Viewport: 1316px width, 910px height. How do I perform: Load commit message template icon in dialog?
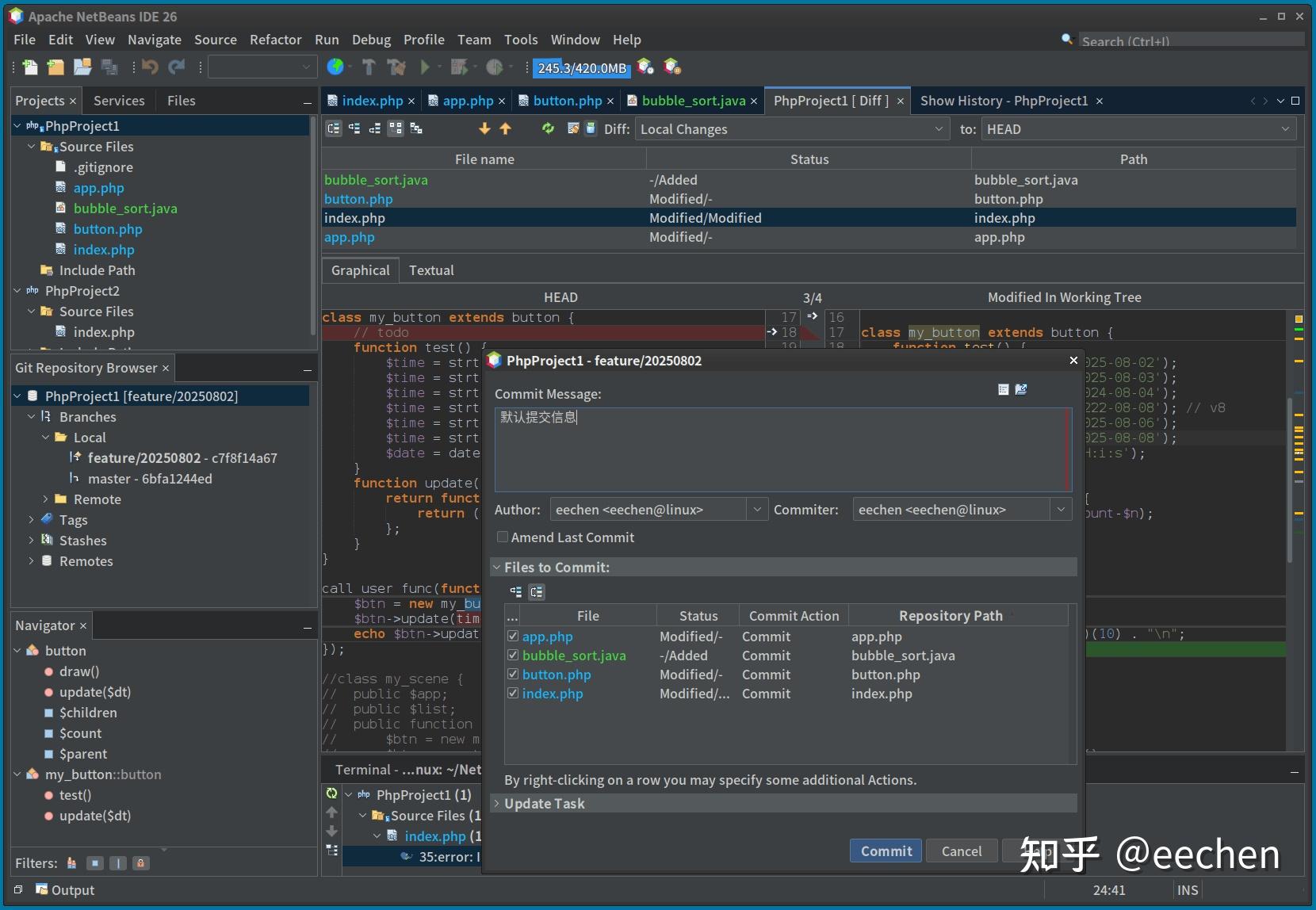[1021, 389]
